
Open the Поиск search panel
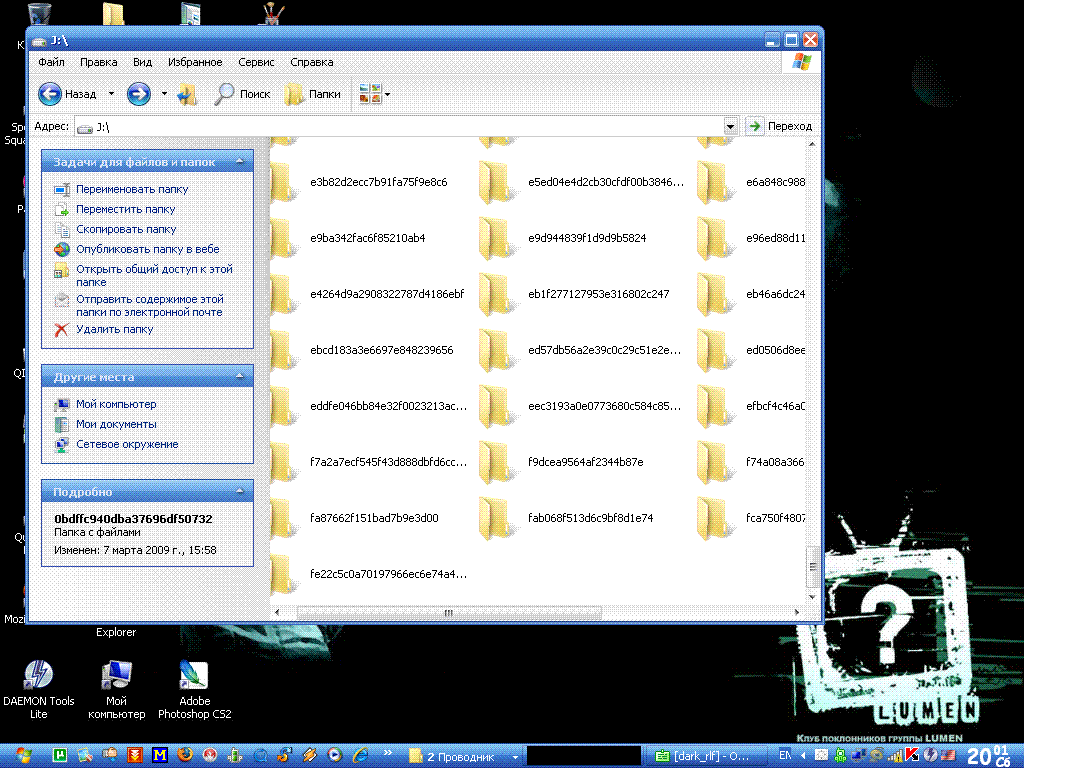point(242,94)
